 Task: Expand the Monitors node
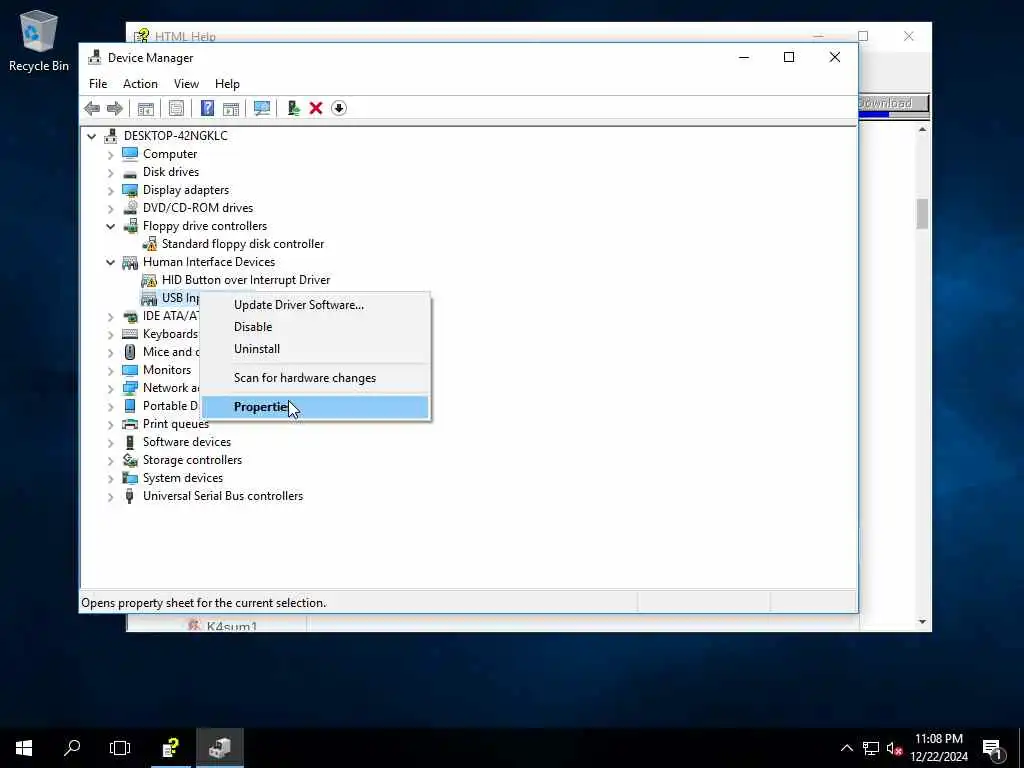(x=110, y=370)
